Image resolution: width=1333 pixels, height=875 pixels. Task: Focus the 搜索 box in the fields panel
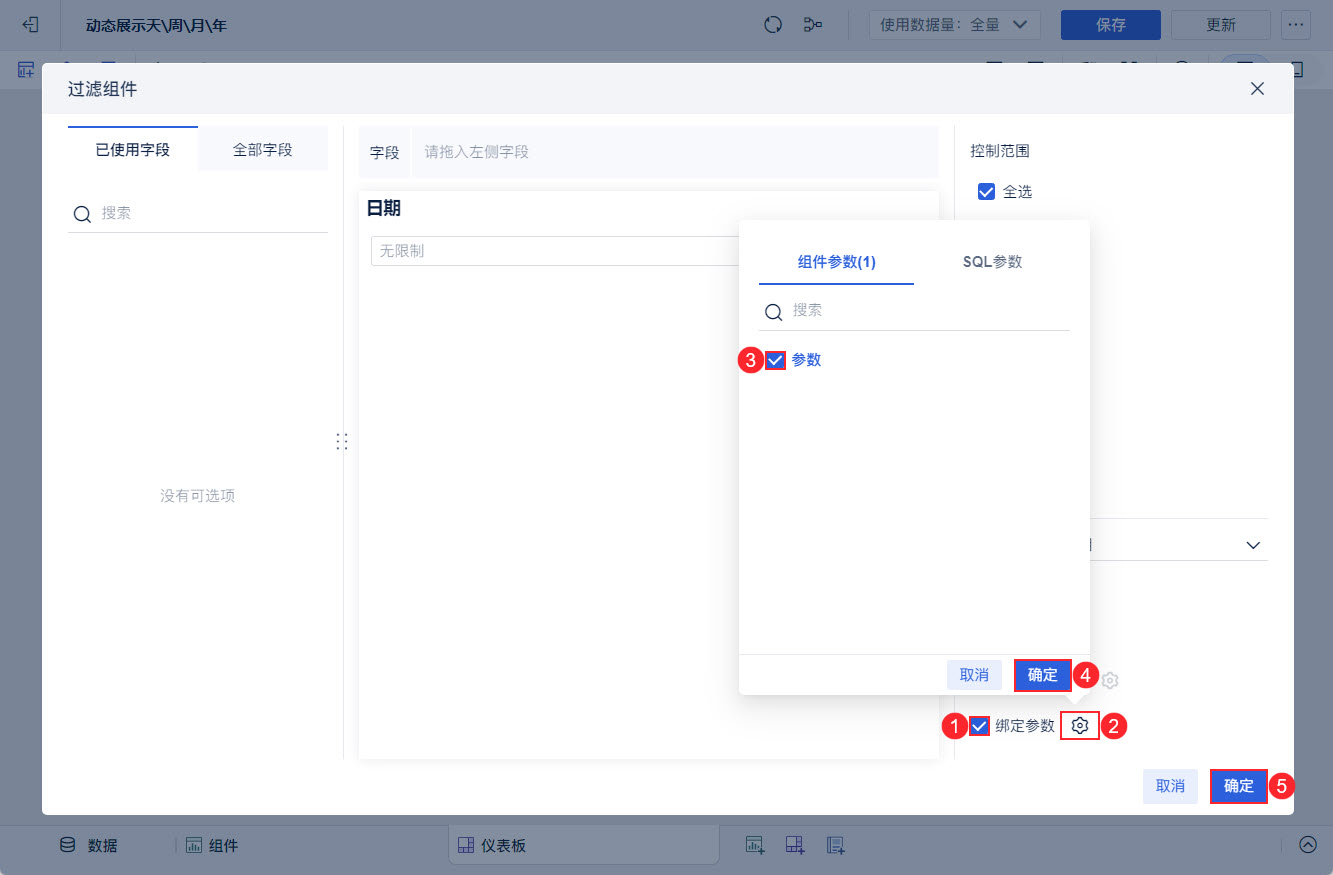(x=198, y=213)
